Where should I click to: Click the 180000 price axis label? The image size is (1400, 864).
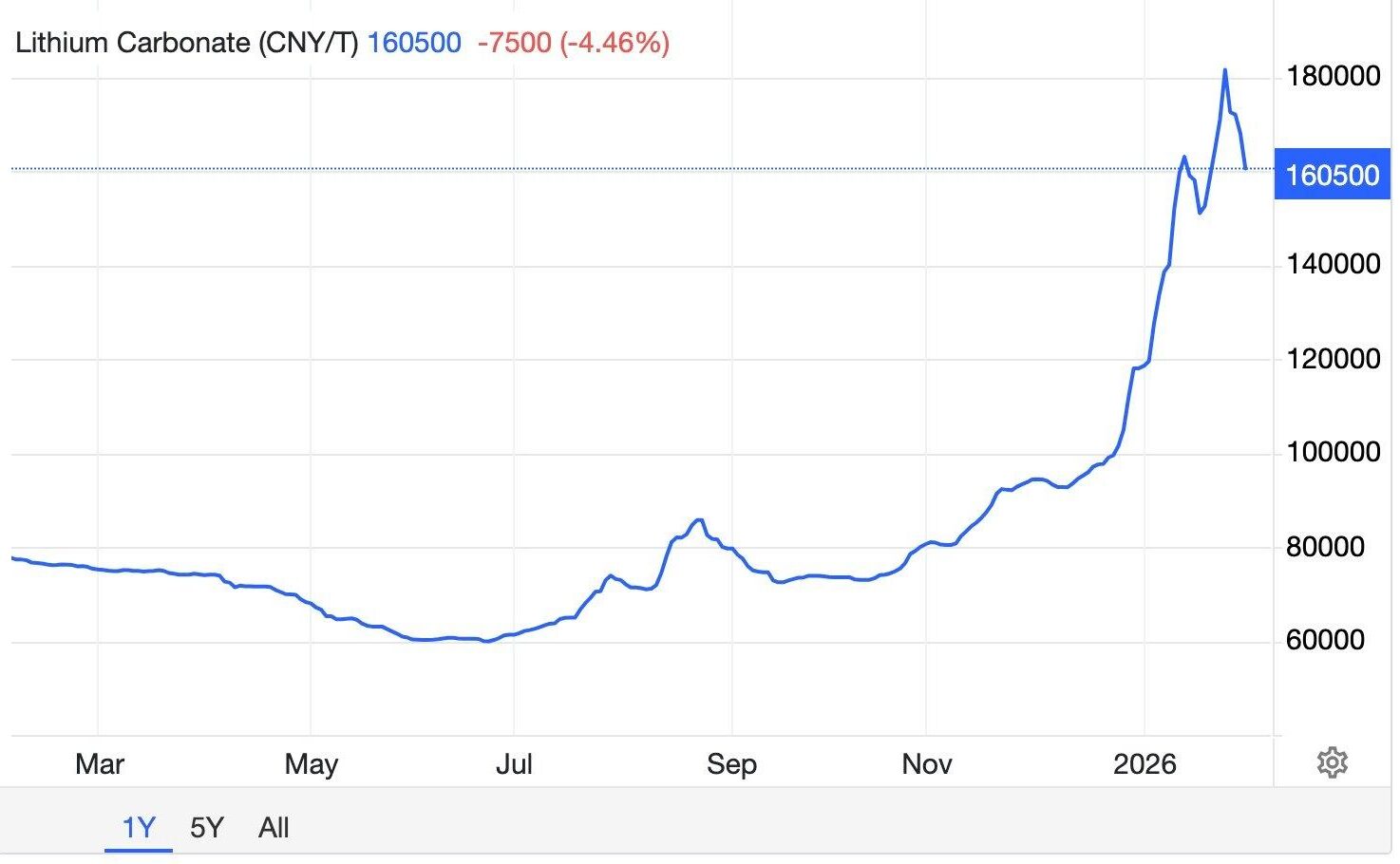tap(1333, 76)
